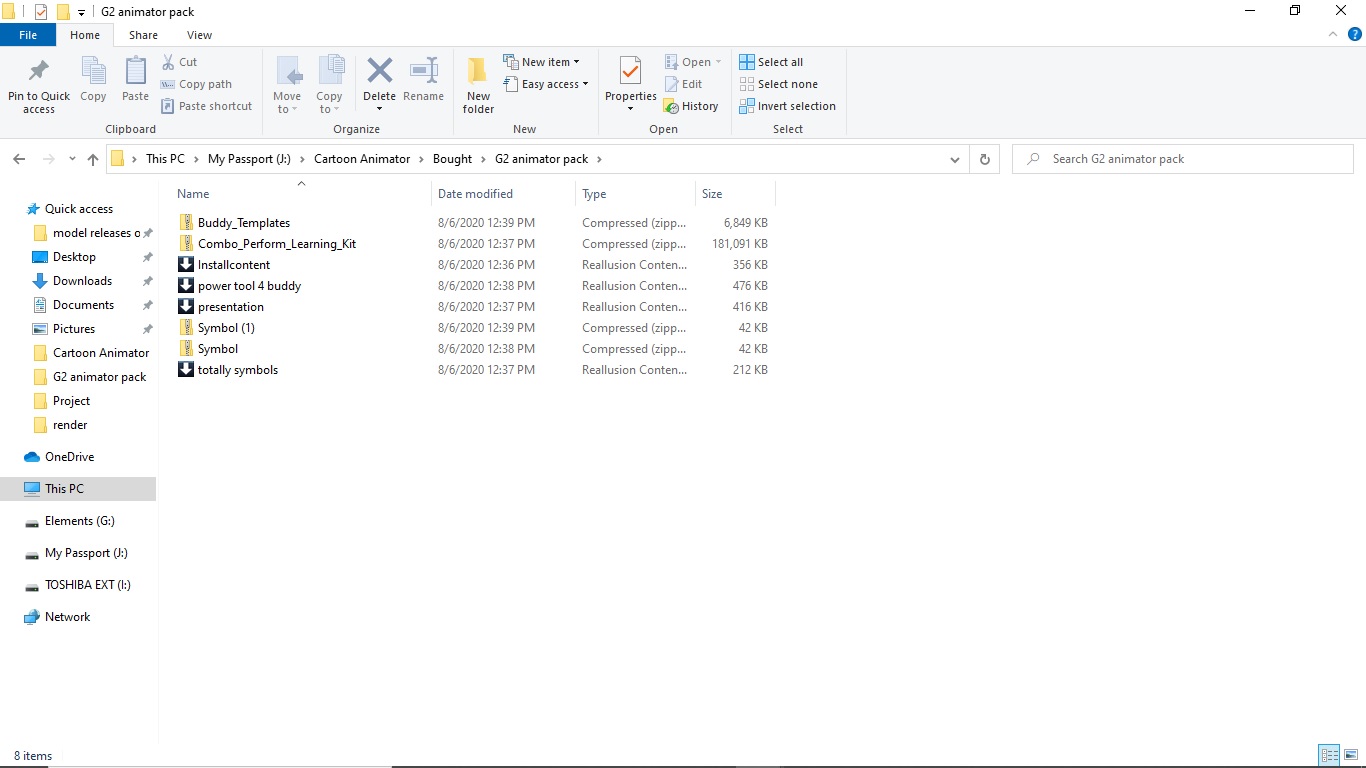Screen dimensions: 1366x768
Task: Click the Paste ribbon icon
Action: [x=135, y=71]
